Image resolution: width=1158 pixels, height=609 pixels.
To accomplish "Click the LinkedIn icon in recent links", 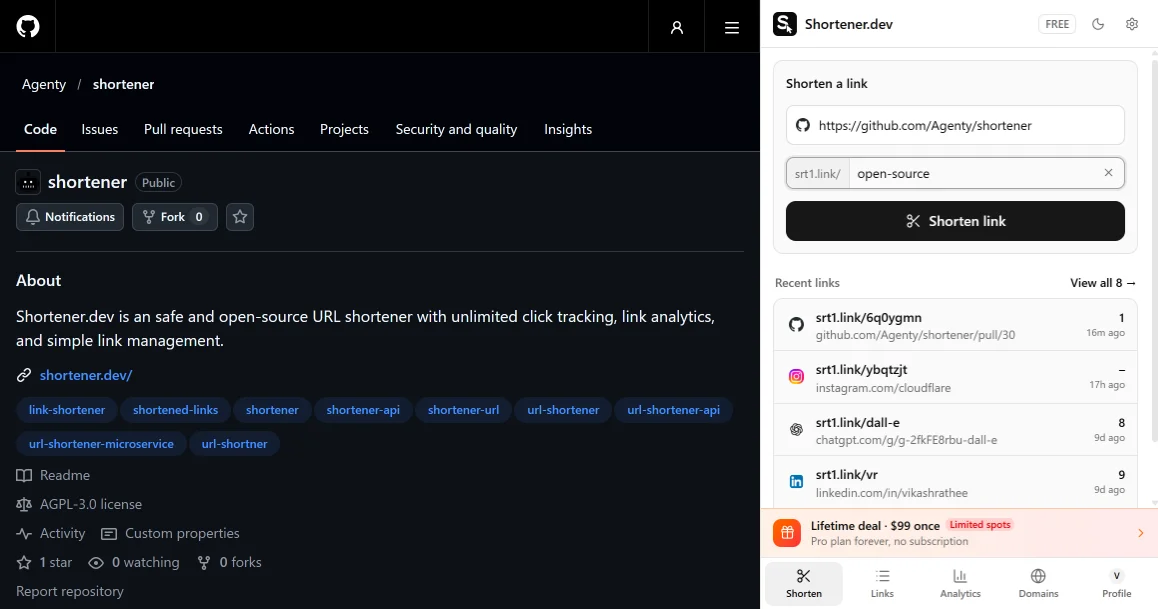I will (796, 481).
